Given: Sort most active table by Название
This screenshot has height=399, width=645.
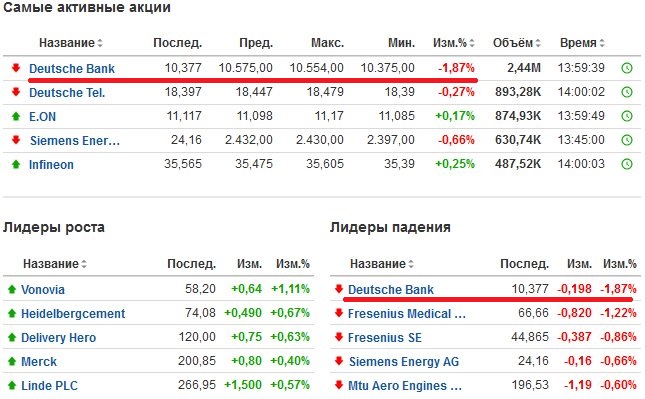Looking at the screenshot, I should click(71, 43).
